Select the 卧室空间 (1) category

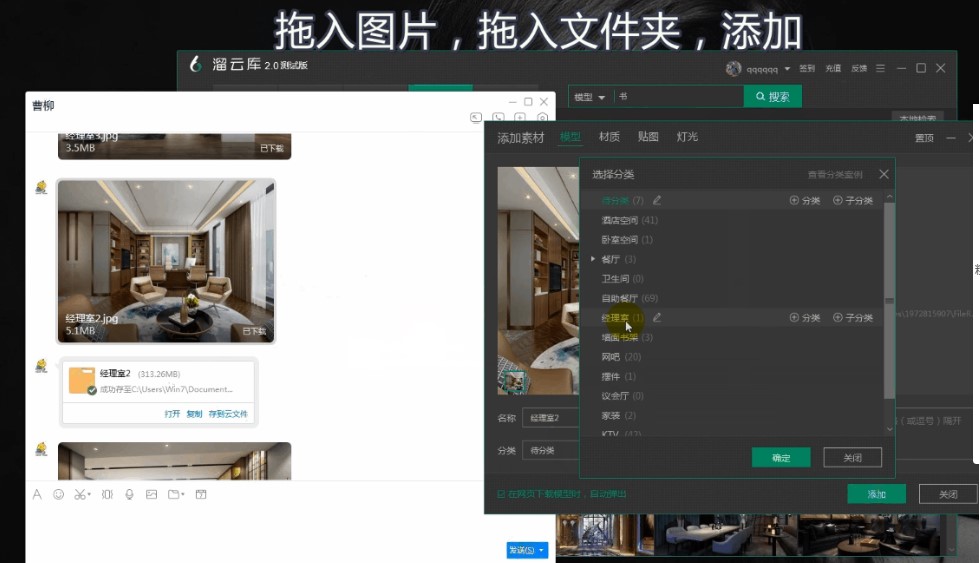tap(627, 239)
